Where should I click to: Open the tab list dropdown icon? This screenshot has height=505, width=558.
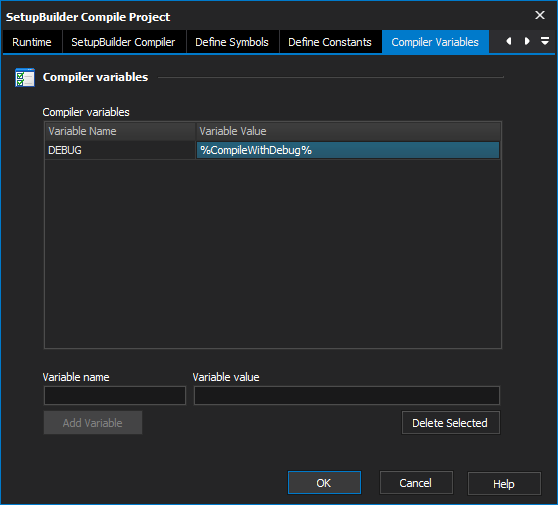tap(544, 41)
